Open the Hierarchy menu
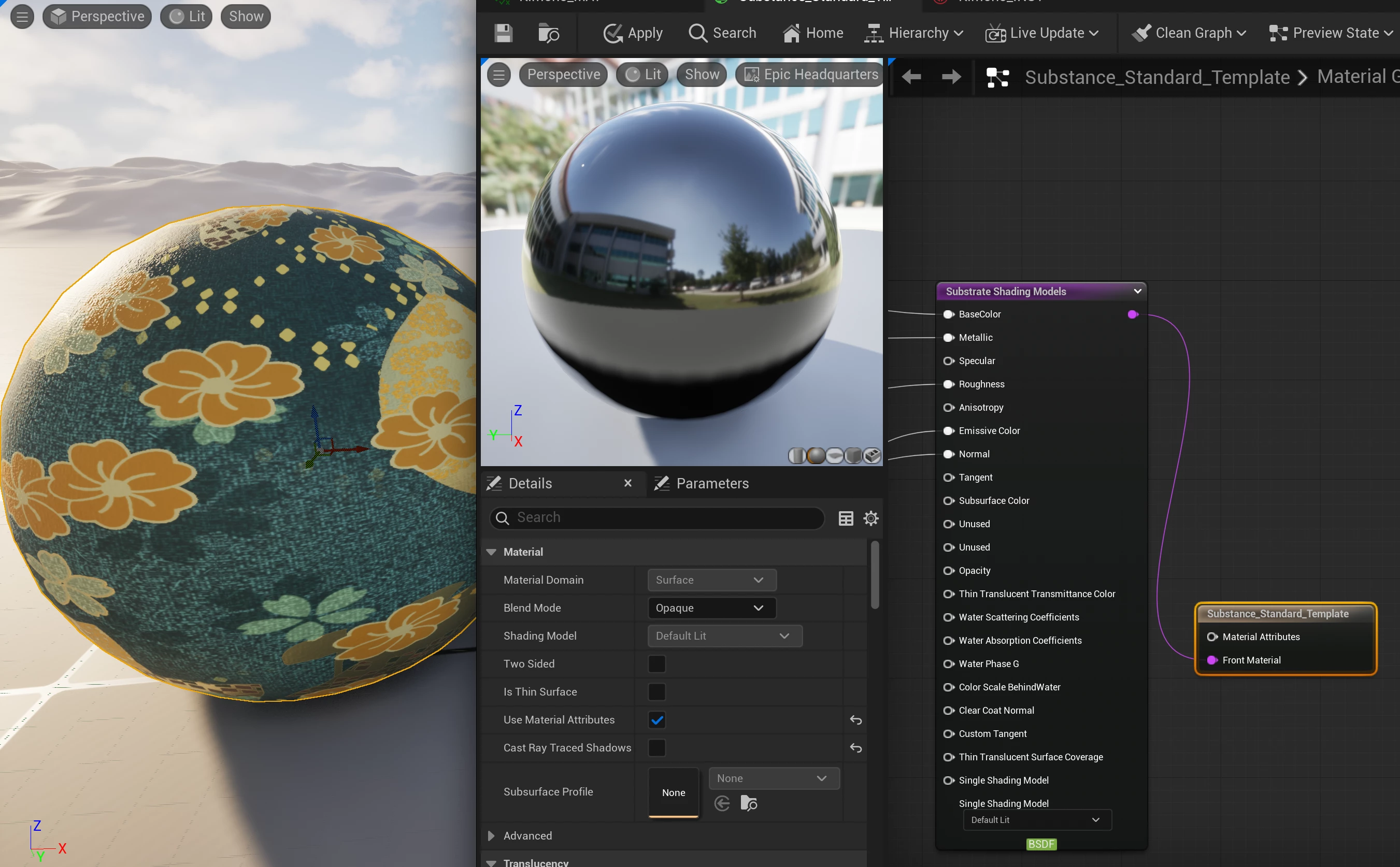1400x867 pixels. pyautogui.click(x=914, y=33)
